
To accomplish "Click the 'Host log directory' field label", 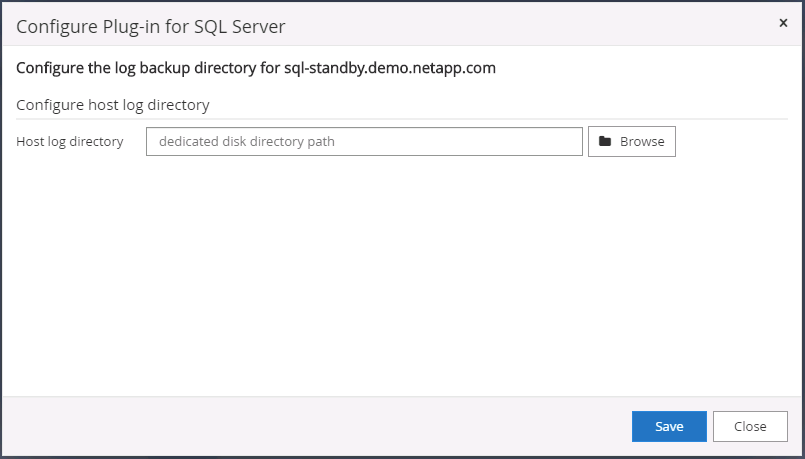I will 70,142.
